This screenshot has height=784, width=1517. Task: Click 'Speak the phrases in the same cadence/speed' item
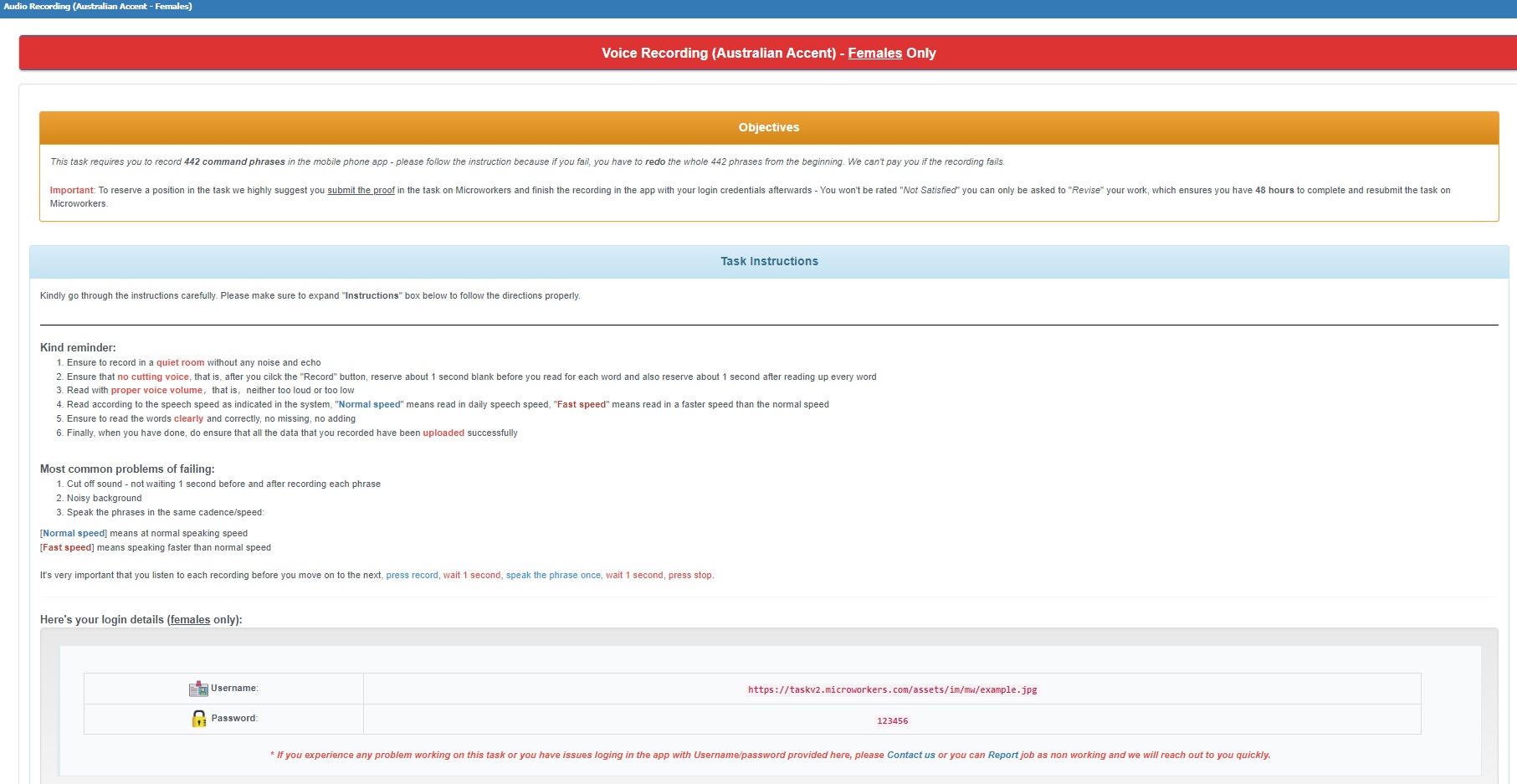(x=166, y=512)
